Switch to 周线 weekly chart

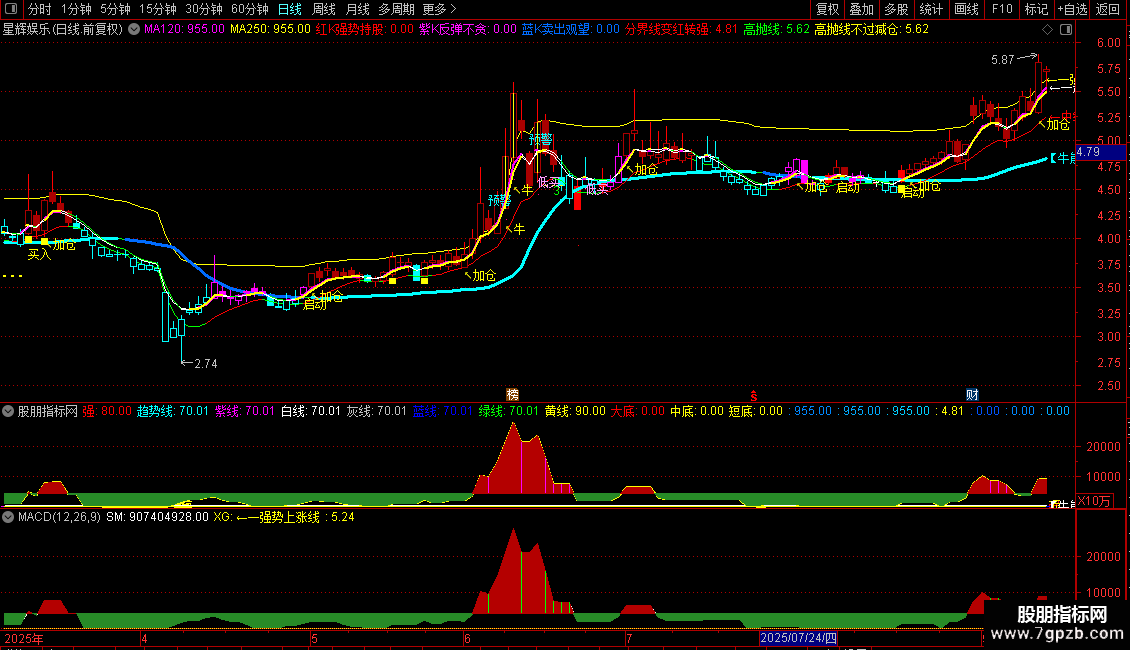click(324, 9)
